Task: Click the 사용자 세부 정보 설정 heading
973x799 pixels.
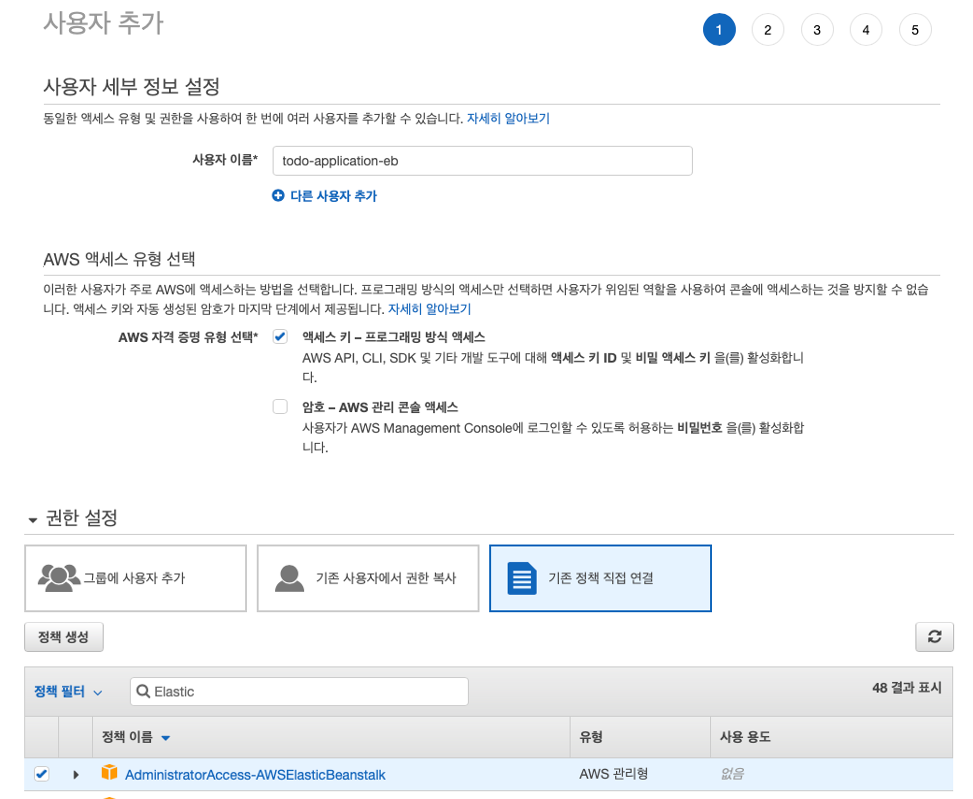Action: pyautogui.click(x=132, y=86)
